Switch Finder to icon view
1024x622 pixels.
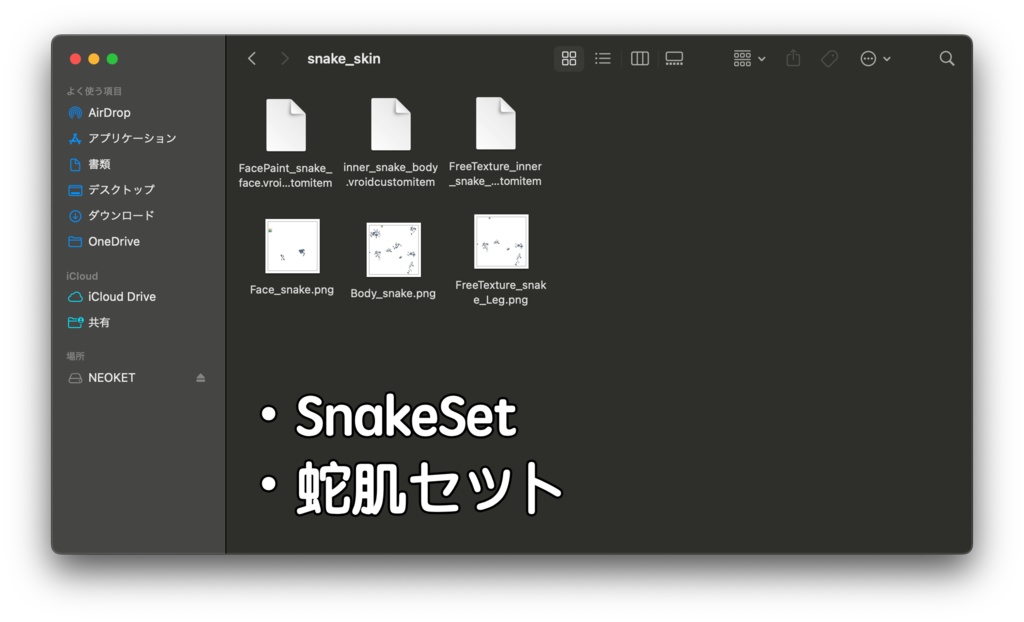[569, 58]
